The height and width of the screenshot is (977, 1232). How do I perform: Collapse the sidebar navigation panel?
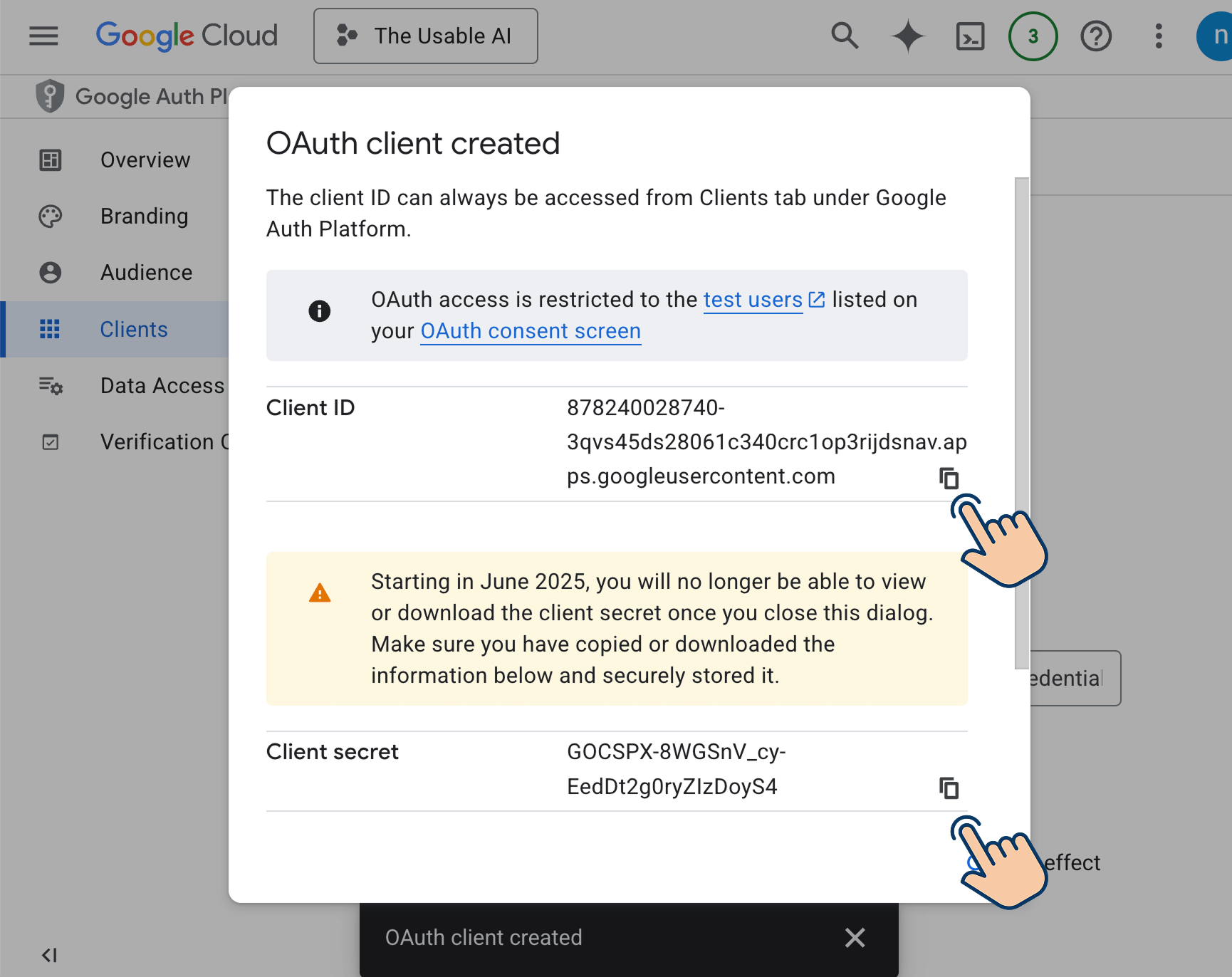[x=49, y=955]
